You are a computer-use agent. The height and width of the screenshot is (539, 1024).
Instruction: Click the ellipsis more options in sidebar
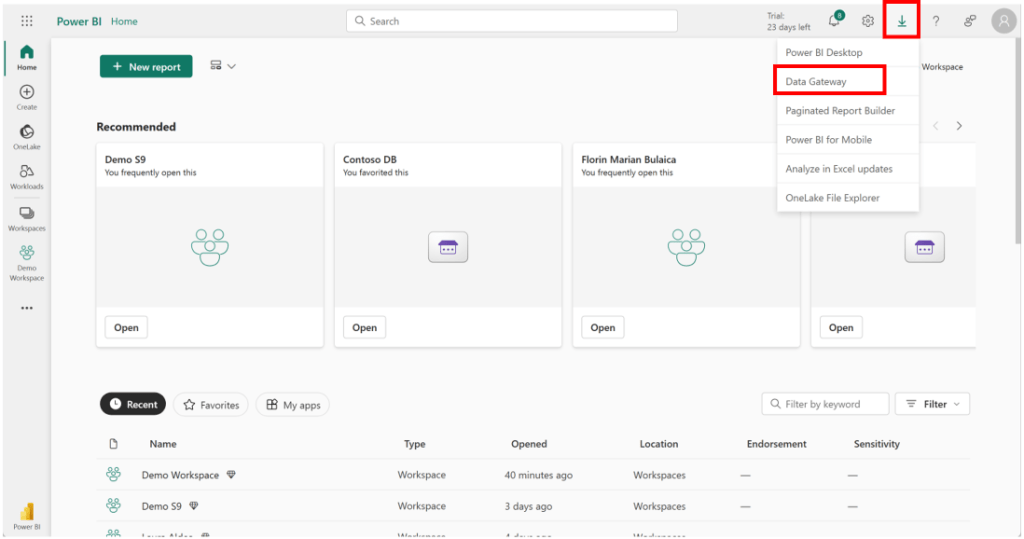pos(27,308)
